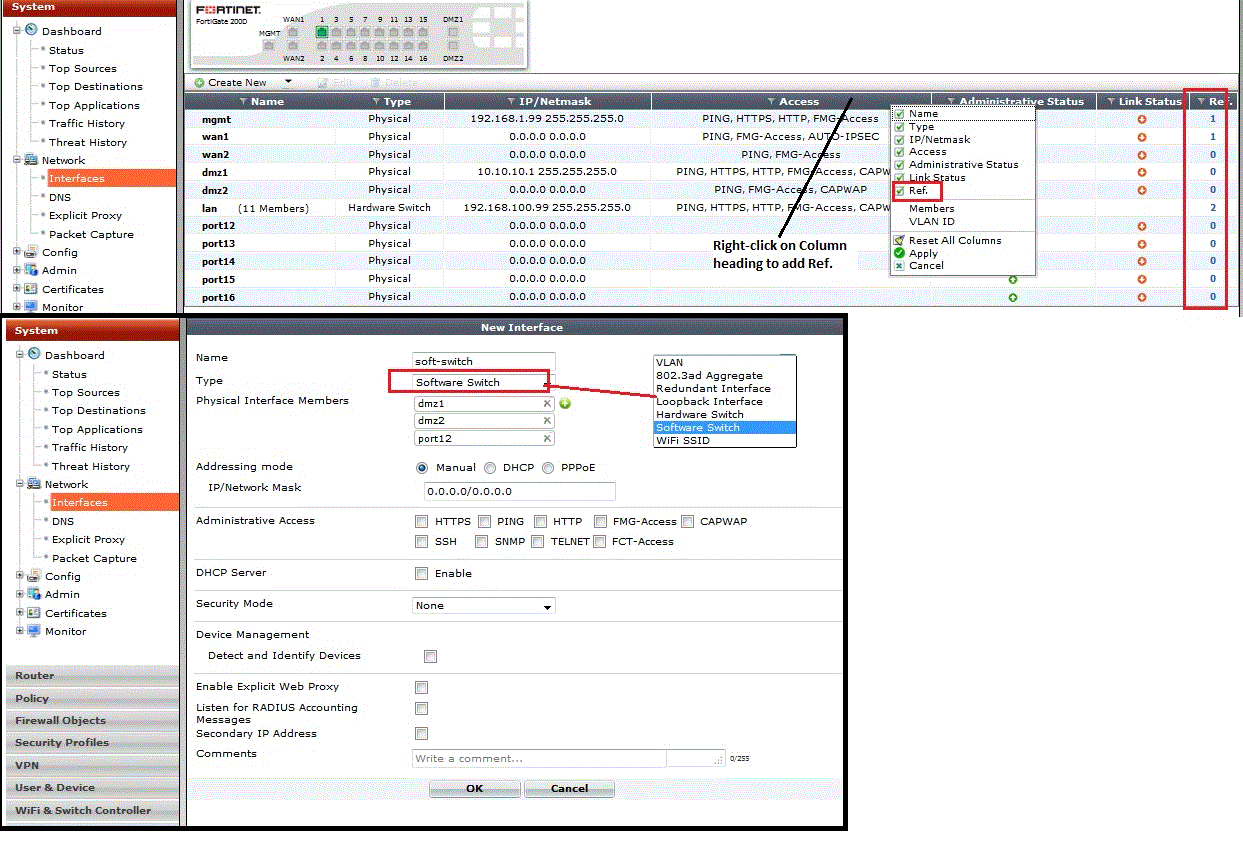Tick the SSH administrative access checkbox
The height and width of the screenshot is (841, 1243).
(x=421, y=541)
